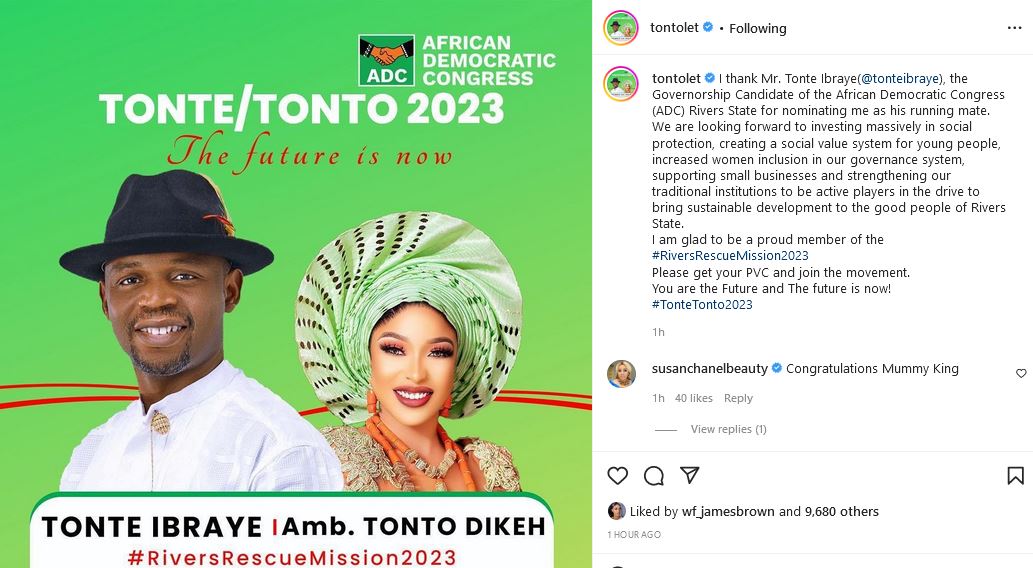The image size is (1033, 568).
Task: Like susanchanelbeauty's comment heart
Action: point(1021,373)
